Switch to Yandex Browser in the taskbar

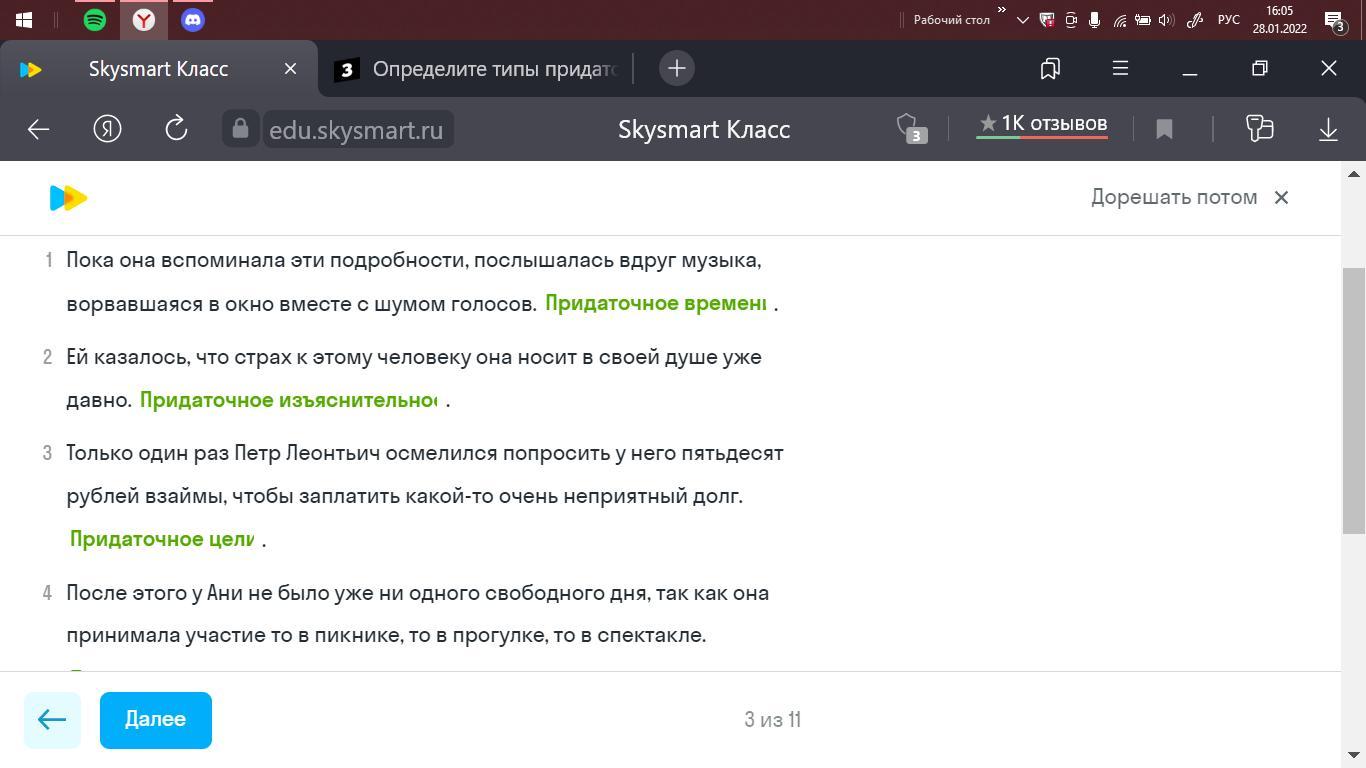[x=144, y=19]
